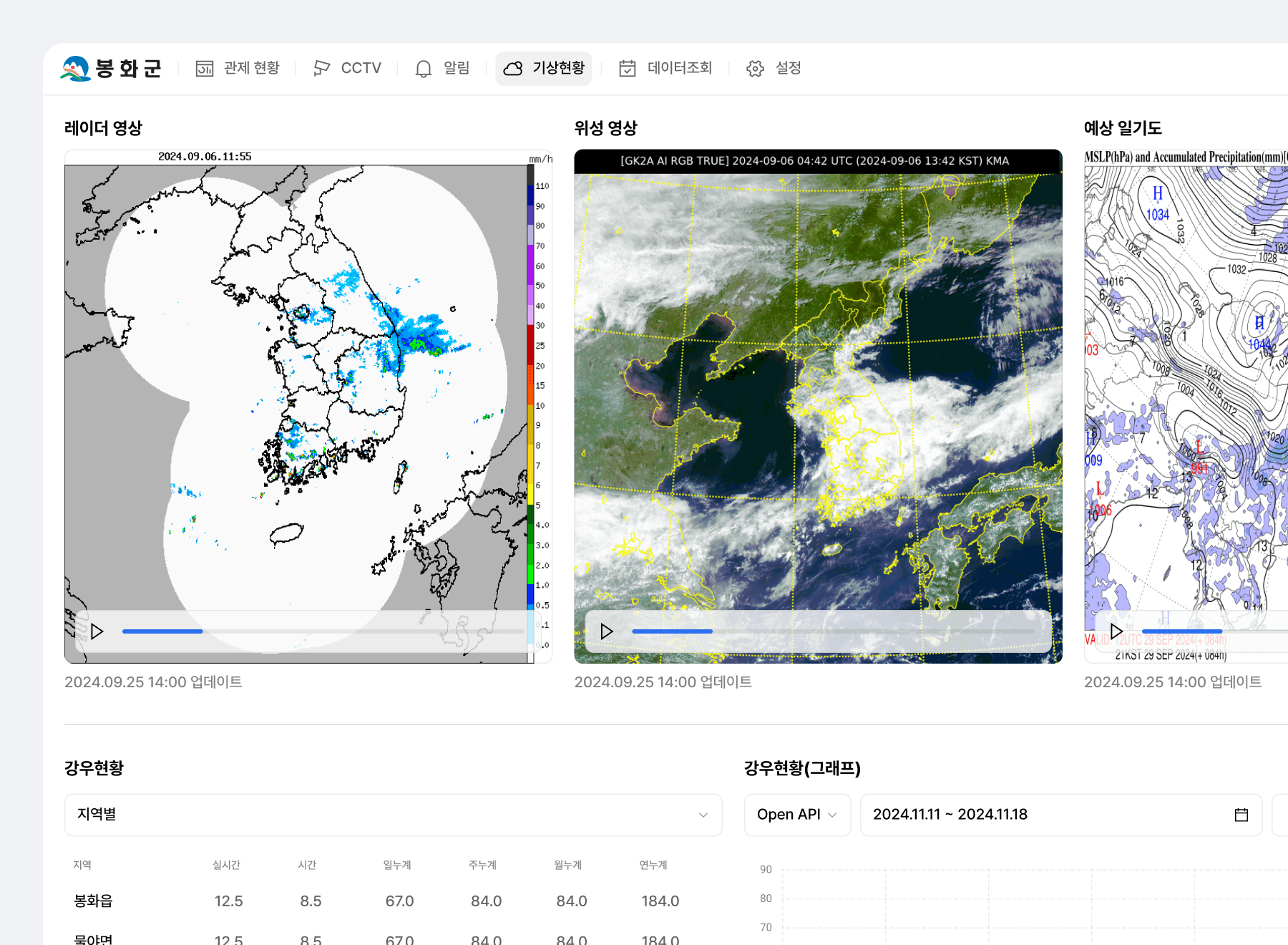Viewport: 1288px width, 945px height.
Task: Click the satellite video progress slider
Action: click(831, 631)
